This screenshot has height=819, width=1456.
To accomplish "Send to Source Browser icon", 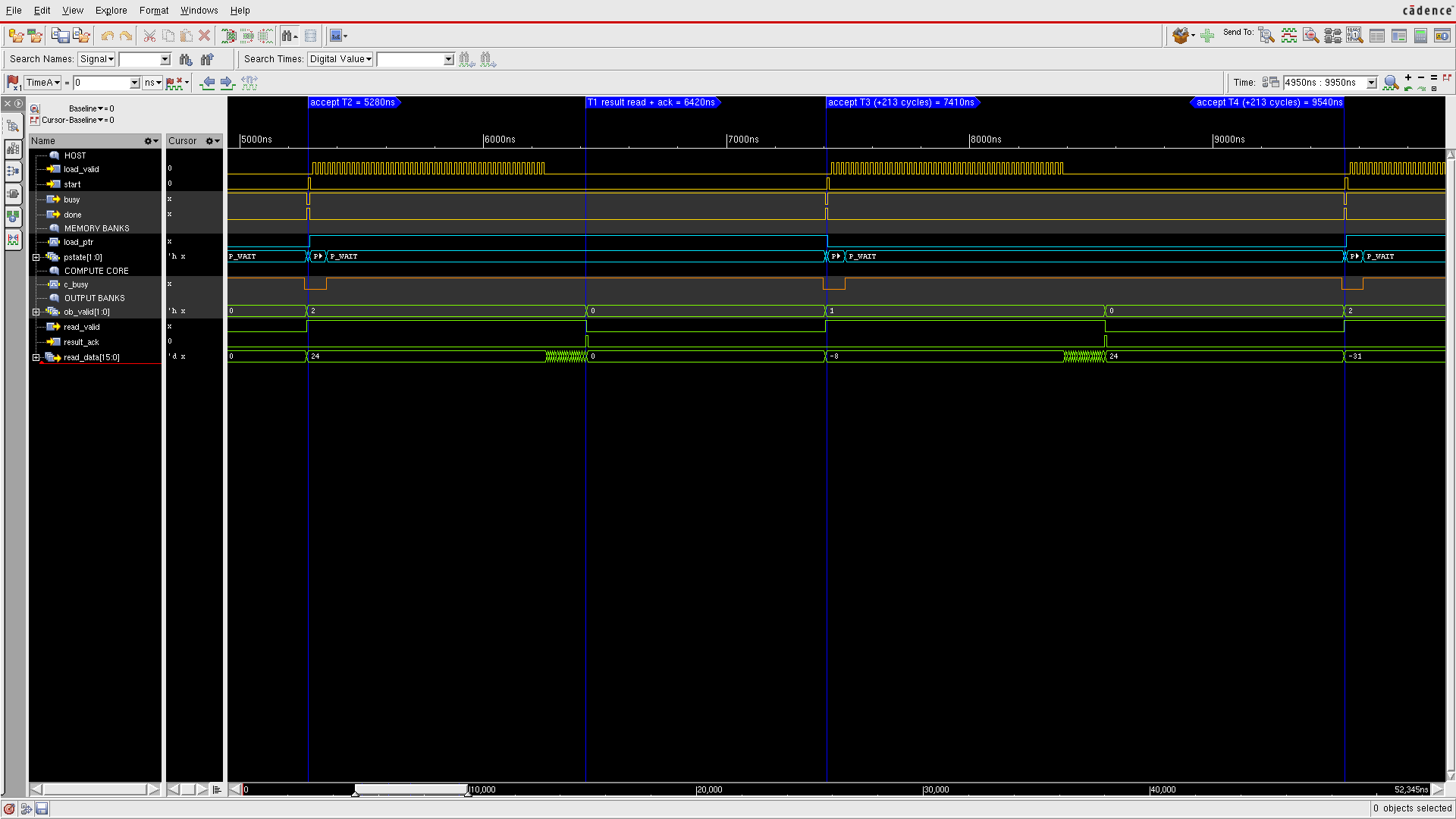I will (1310, 36).
